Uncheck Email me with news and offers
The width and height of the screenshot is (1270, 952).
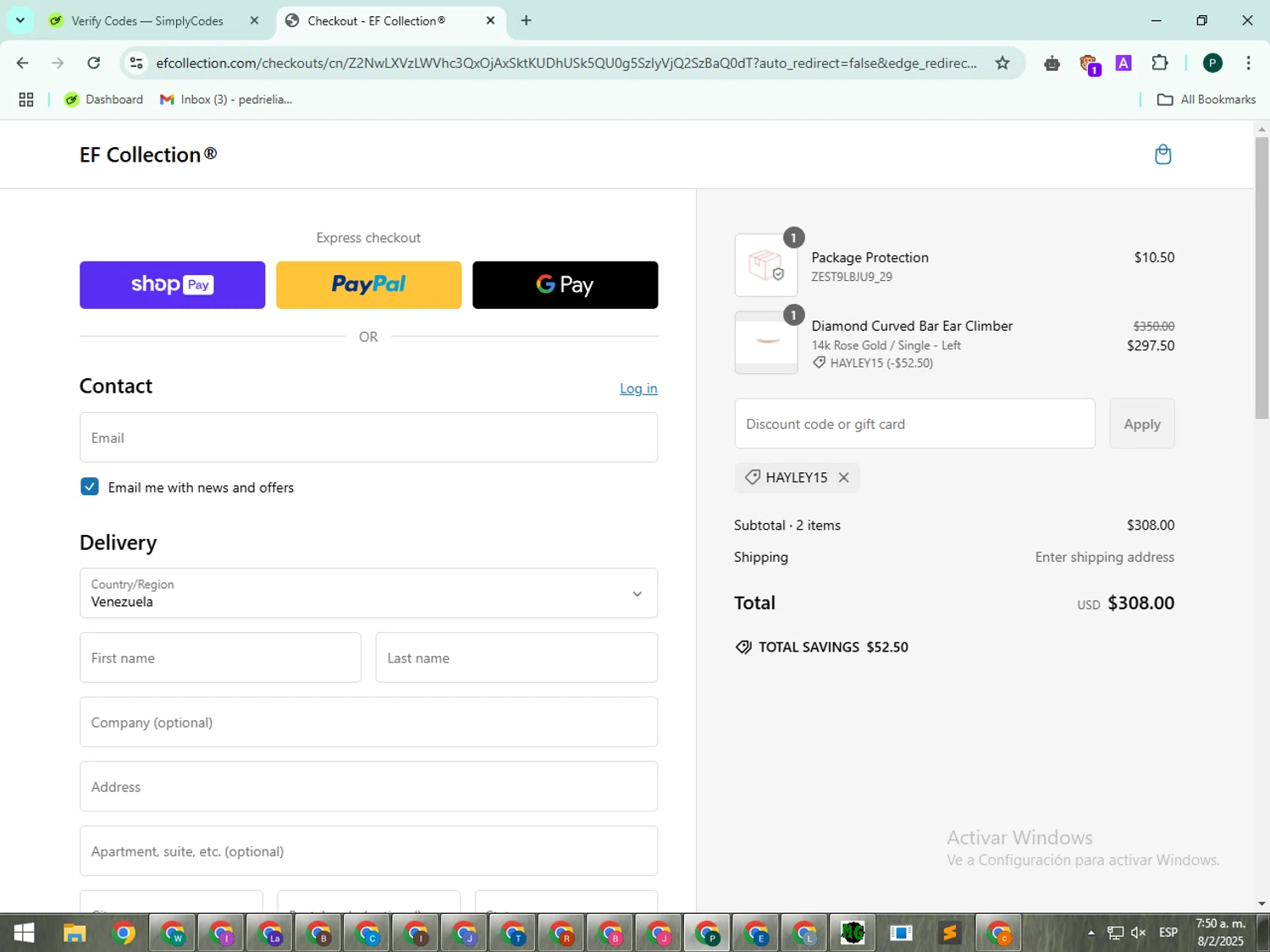(x=90, y=487)
